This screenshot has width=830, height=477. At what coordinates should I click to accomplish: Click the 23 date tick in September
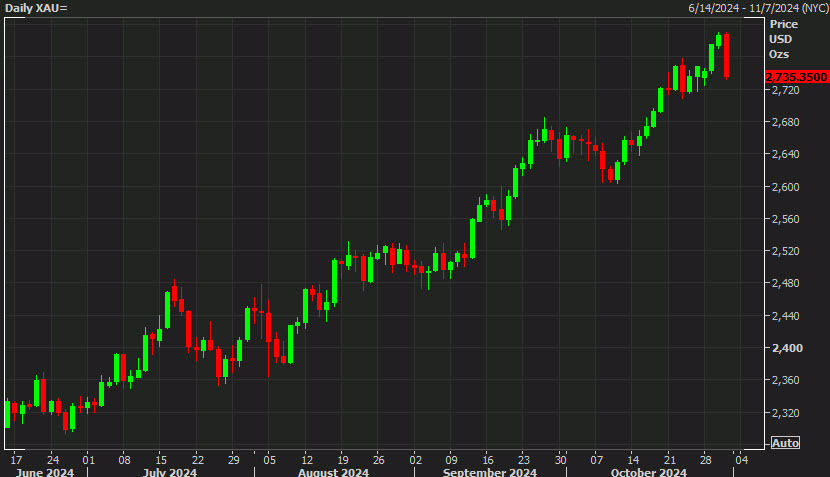524,460
